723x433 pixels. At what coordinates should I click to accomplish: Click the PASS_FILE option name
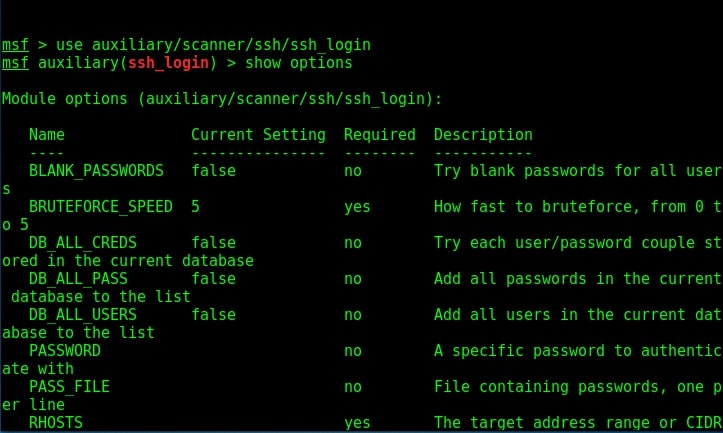tap(70, 386)
